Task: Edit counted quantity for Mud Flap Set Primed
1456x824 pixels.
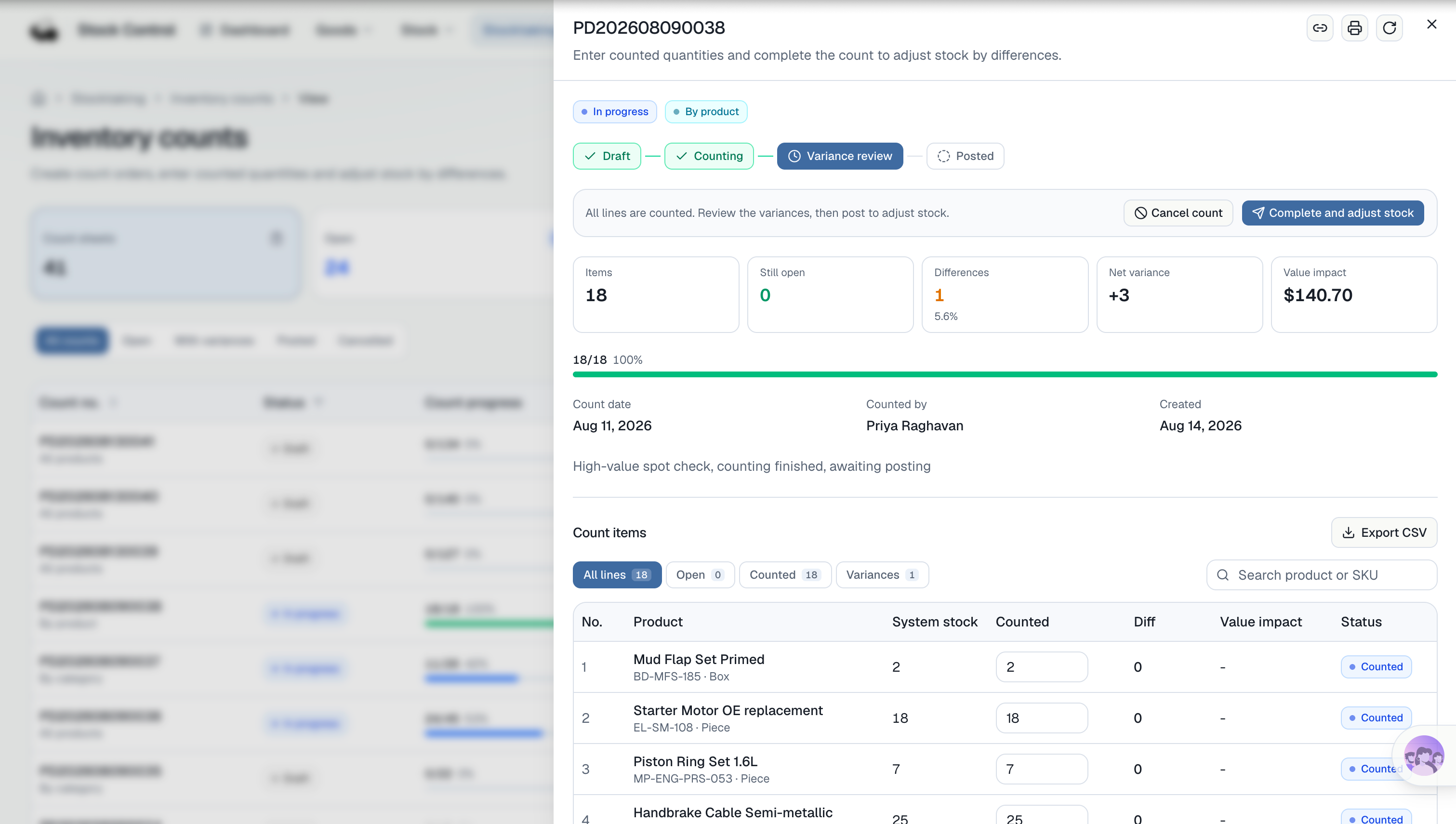Action: (x=1041, y=667)
